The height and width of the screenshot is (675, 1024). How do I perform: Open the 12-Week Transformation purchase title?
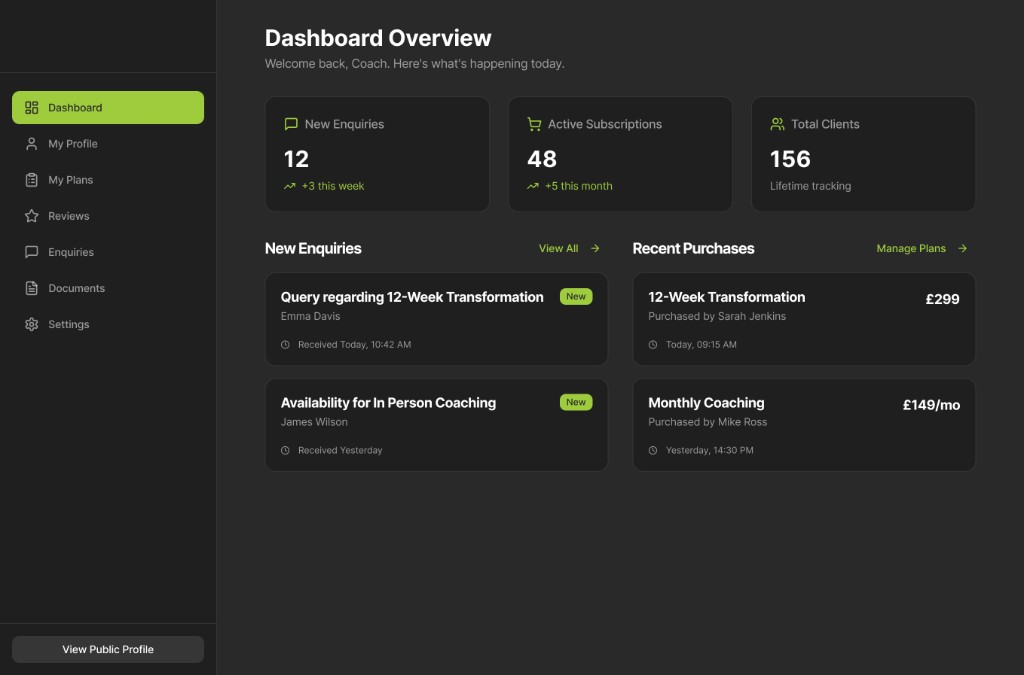tap(726, 297)
